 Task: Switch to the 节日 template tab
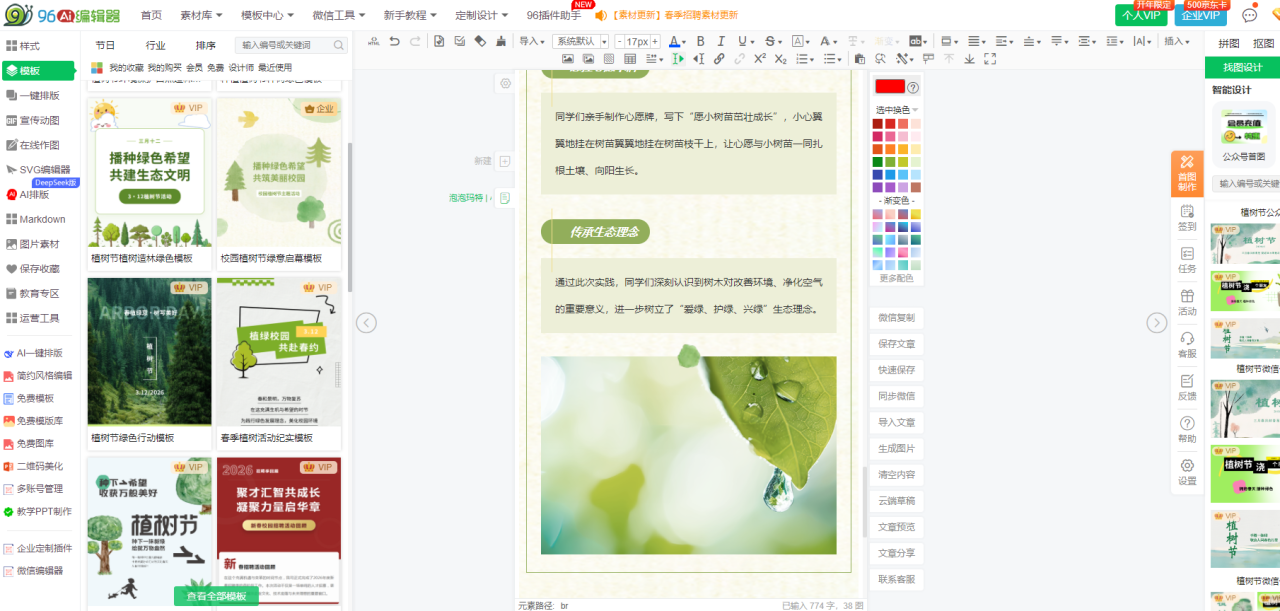click(x=105, y=45)
